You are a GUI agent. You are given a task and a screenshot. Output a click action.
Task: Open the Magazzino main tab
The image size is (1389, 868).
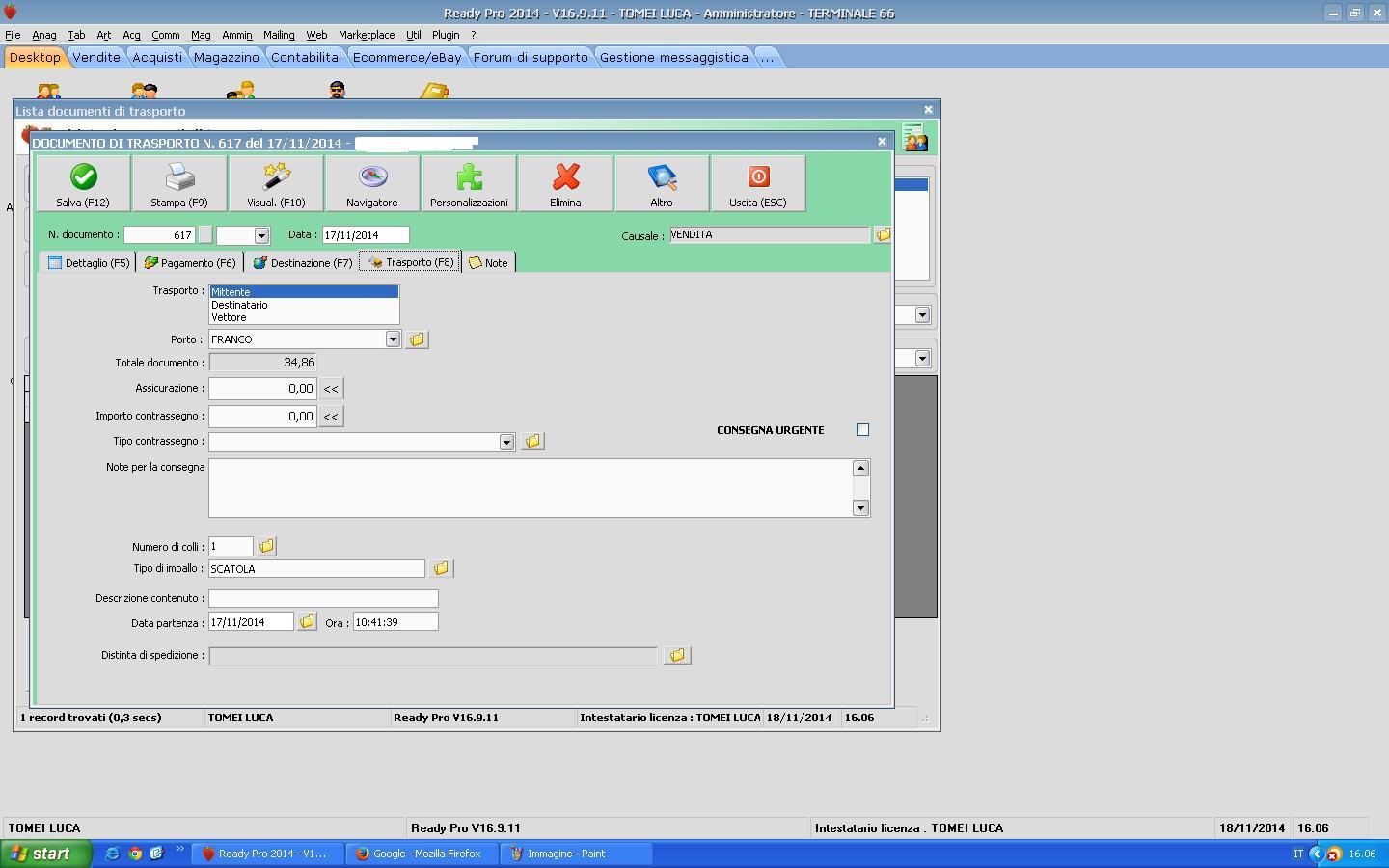coord(226,57)
